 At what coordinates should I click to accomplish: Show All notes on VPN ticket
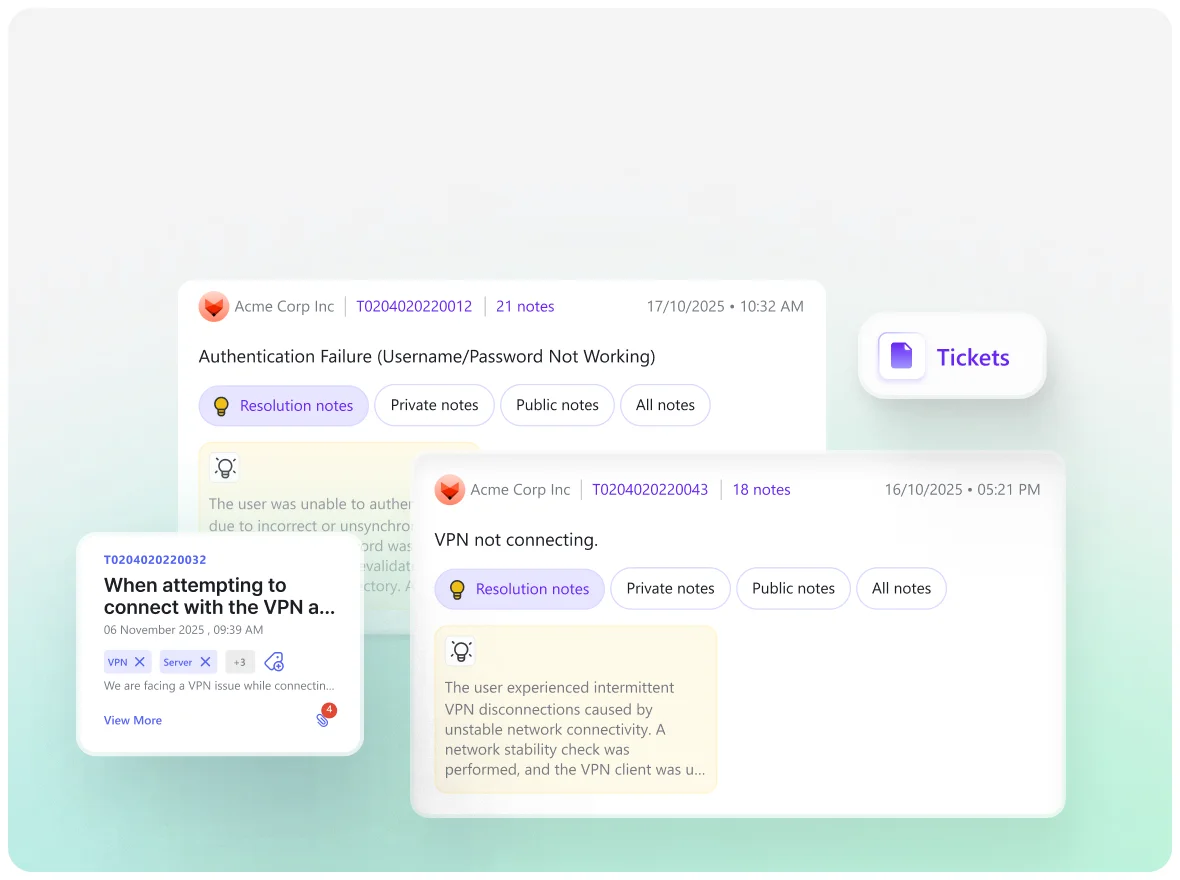901,589
